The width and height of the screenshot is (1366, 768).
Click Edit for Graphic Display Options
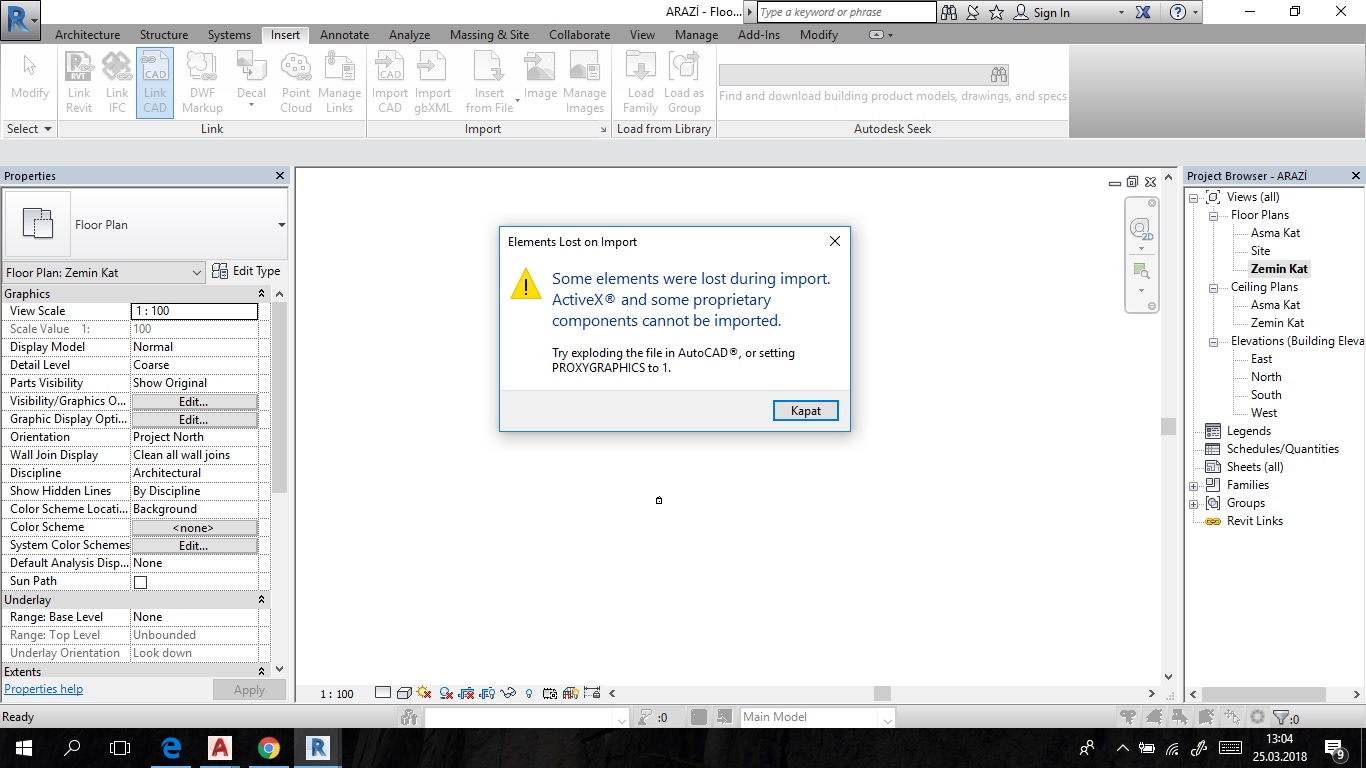click(194, 419)
